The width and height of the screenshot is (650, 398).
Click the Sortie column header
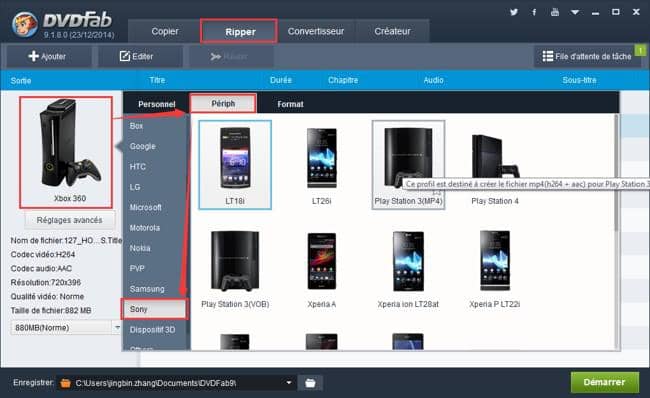[x=21, y=80]
